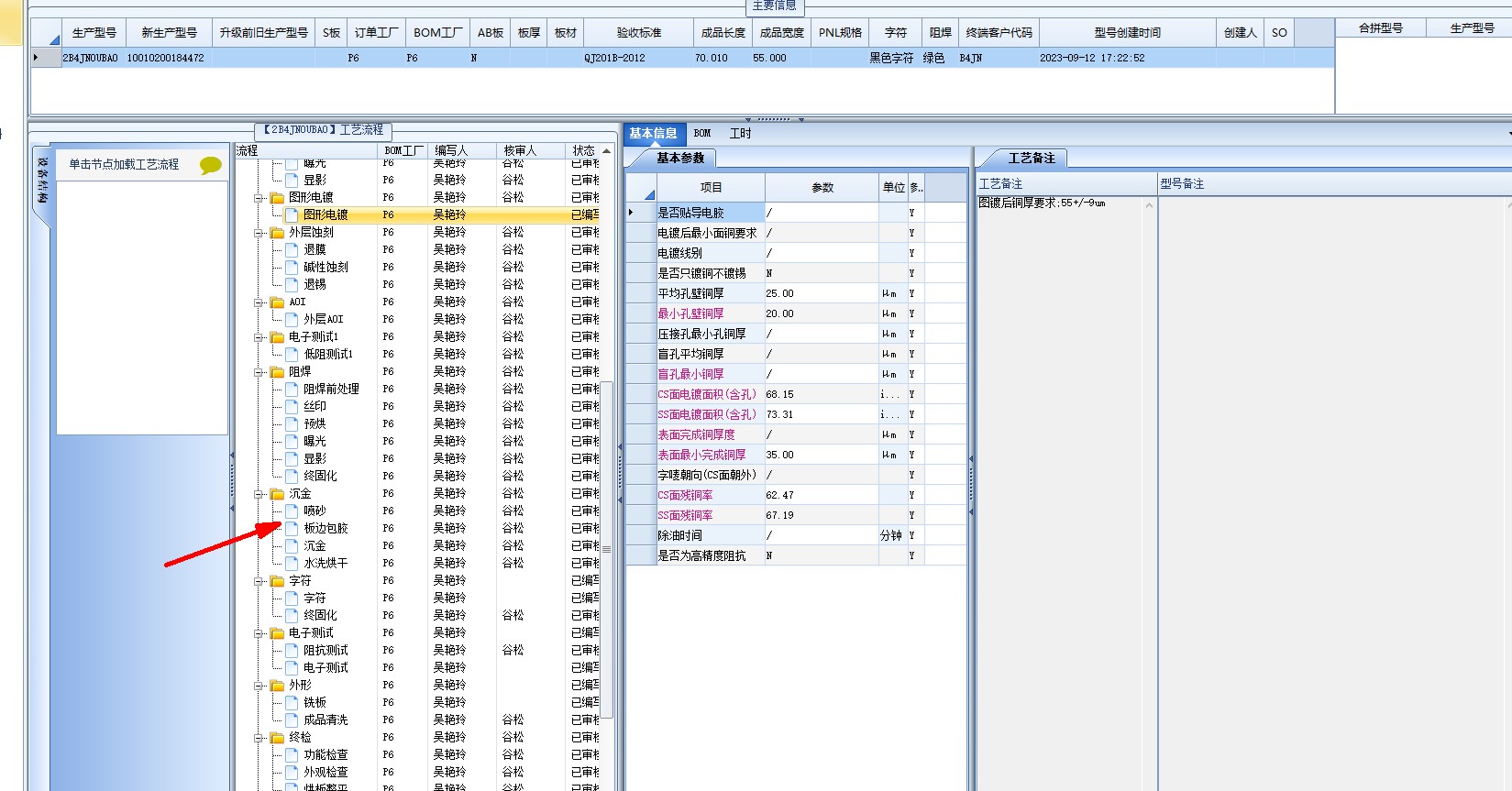Open the 工时 tab
This screenshot has width=1512, height=791.
[740, 133]
